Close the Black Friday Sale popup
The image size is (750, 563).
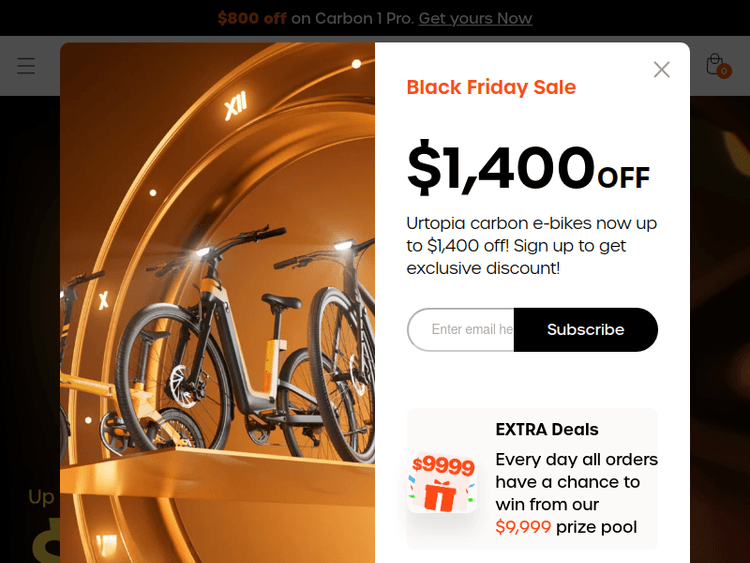[x=661, y=69]
